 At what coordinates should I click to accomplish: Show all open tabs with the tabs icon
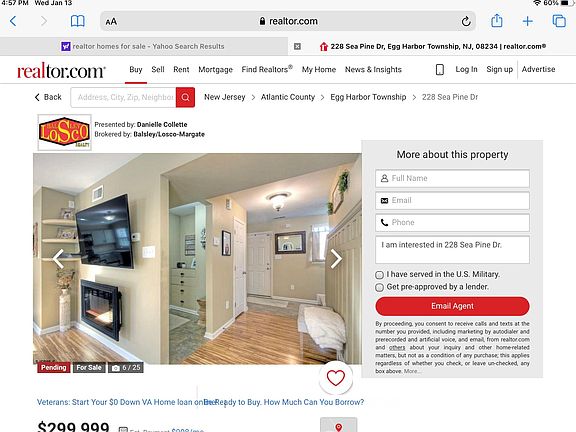(x=559, y=21)
